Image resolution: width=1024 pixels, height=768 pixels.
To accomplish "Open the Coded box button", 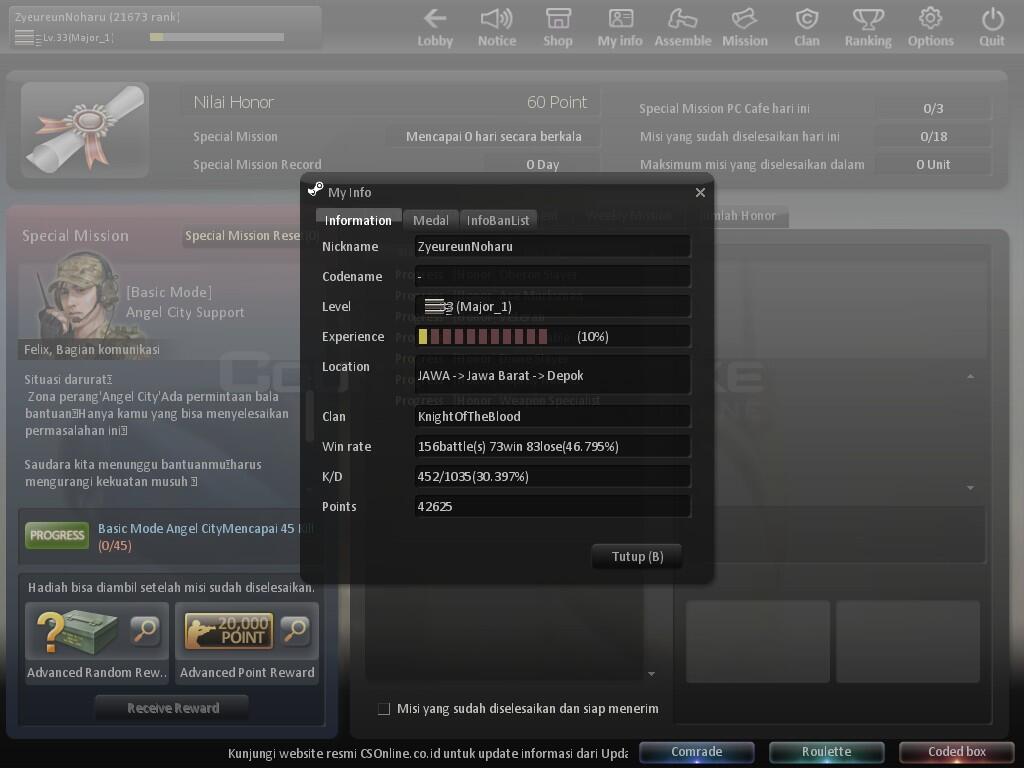I will tap(957, 752).
